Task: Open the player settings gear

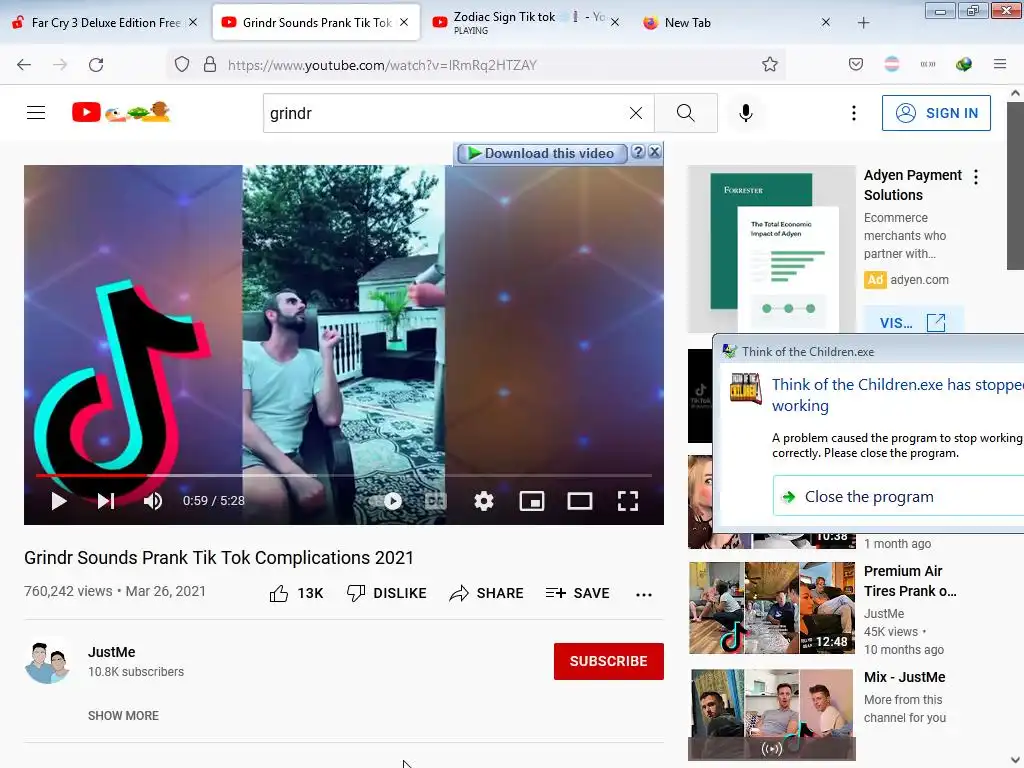Action: click(483, 501)
